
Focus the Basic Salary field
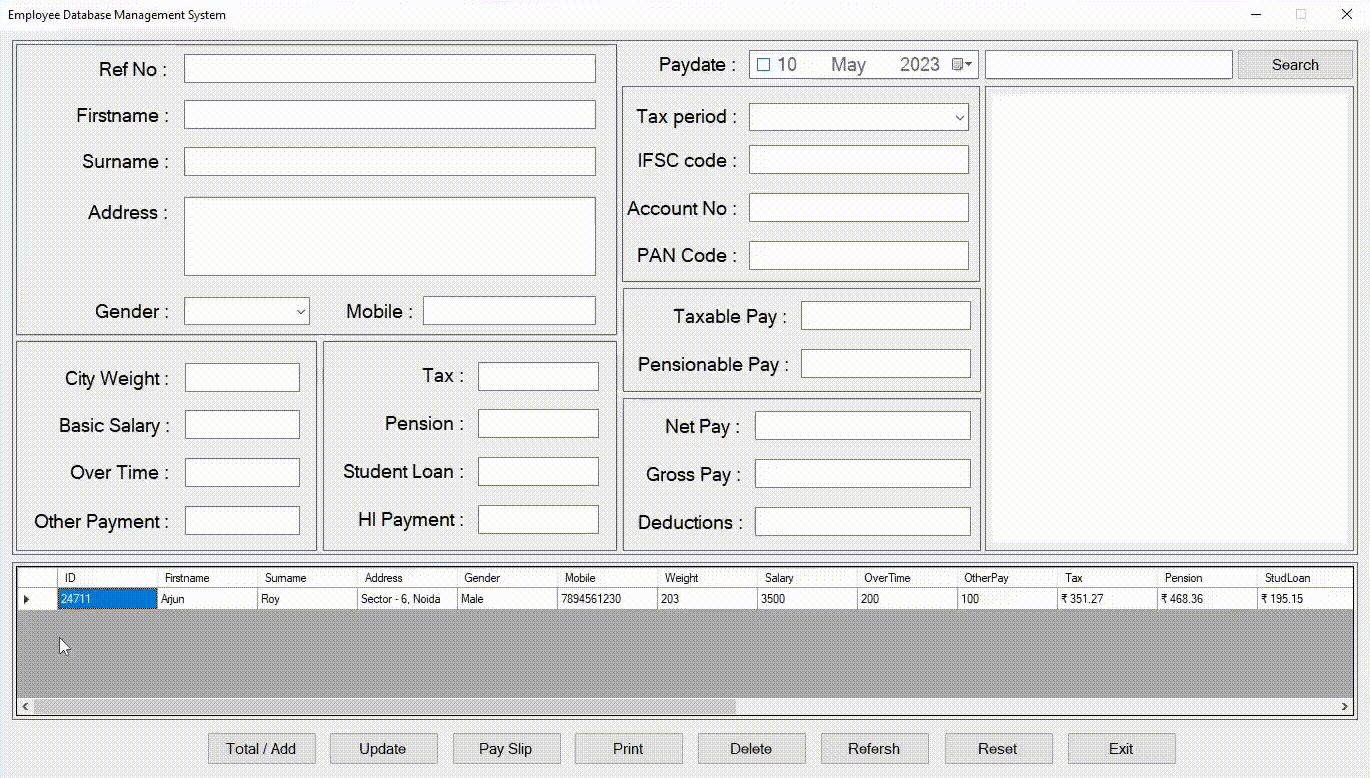(x=242, y=425)
